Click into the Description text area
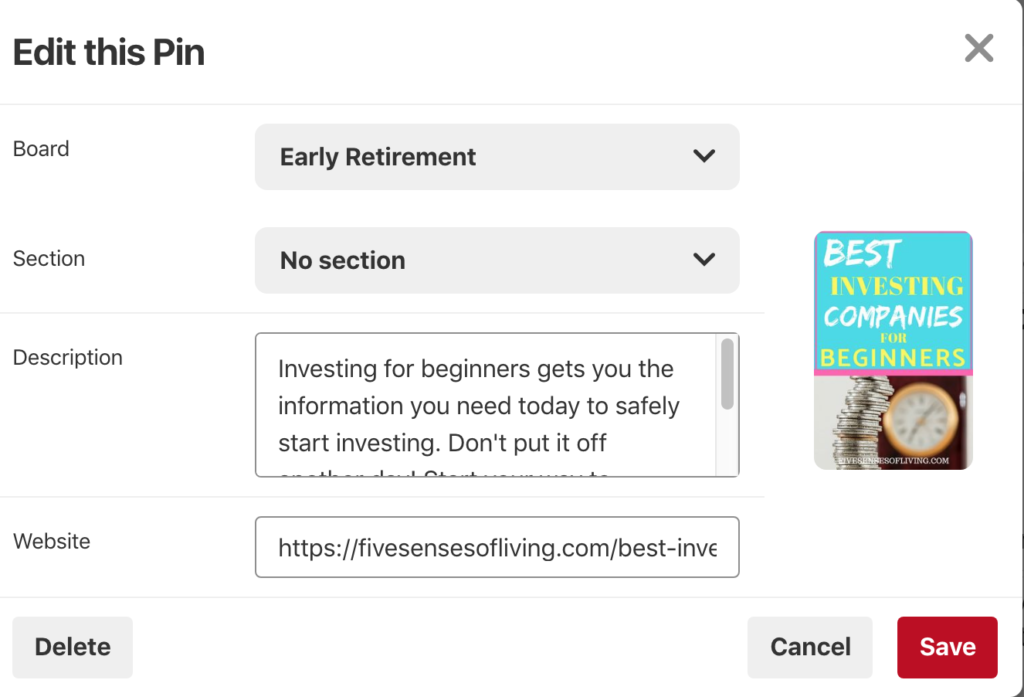 tap(485, 405)
